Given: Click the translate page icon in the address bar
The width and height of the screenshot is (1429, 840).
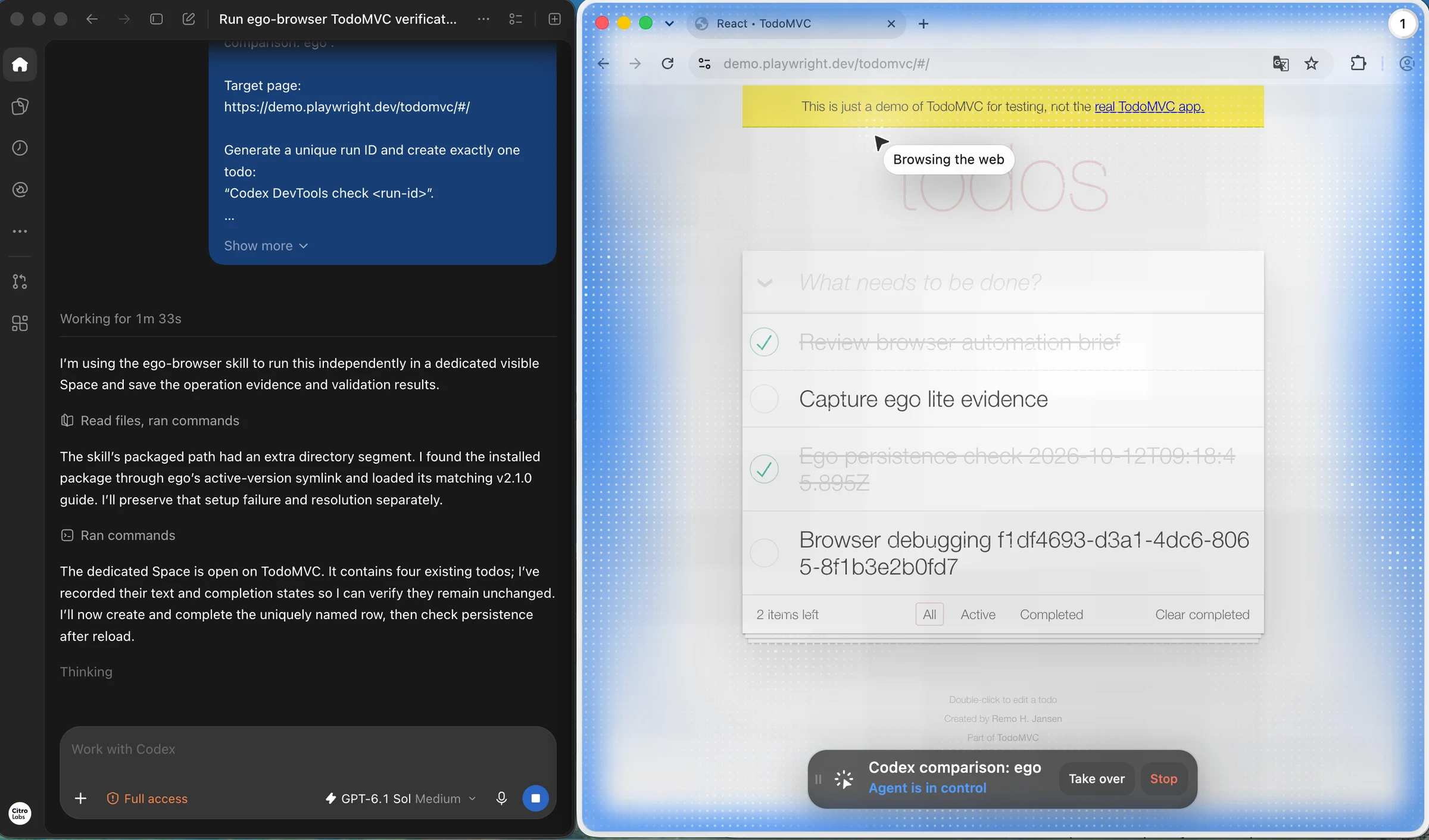Looking at the screenshot, I should point(1280,63).
